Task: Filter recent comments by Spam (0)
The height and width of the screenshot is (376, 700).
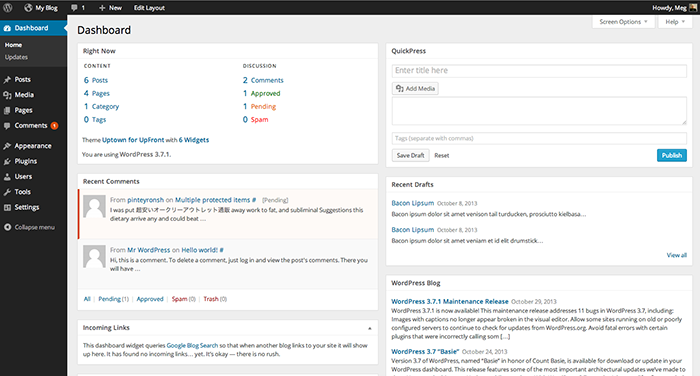Action: coord(183,299)
